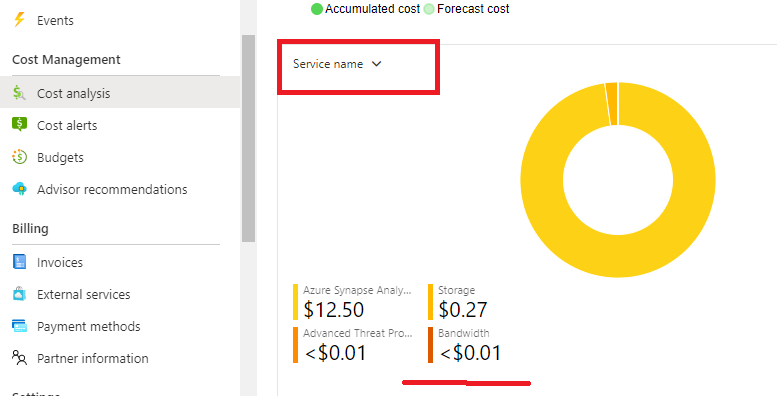Toggle the Forecast cost legend dot
The width and height of the screenshot is (777, 396).
429,9
